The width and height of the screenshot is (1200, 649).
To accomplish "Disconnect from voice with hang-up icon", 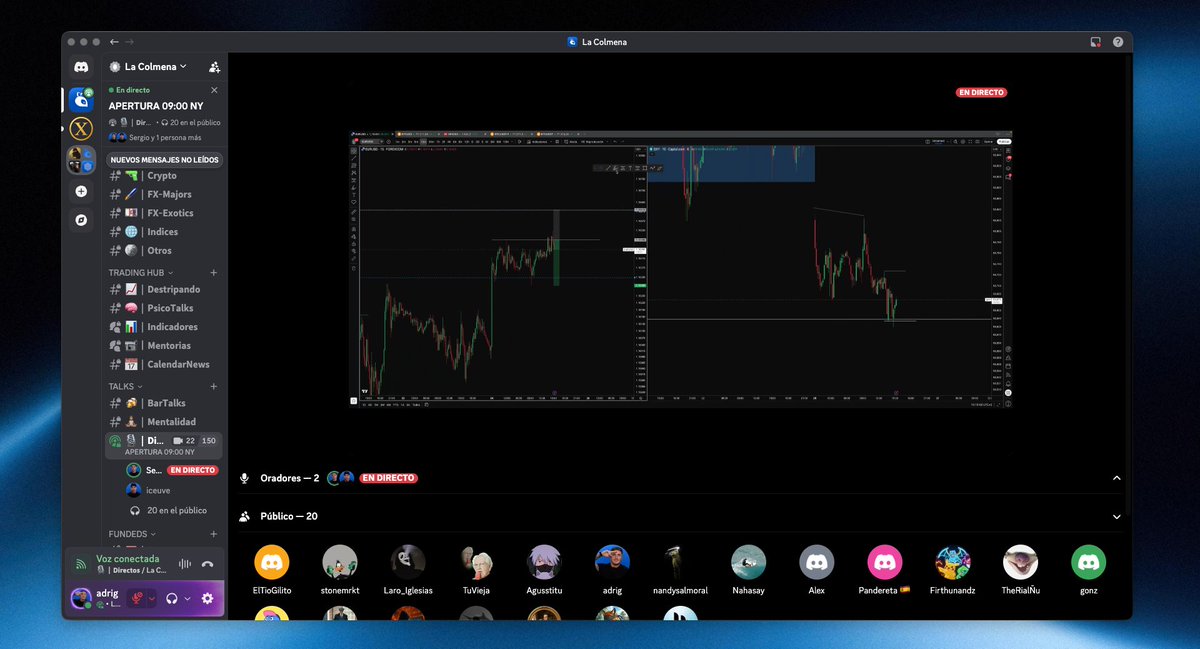I will [x=207, y=564].
